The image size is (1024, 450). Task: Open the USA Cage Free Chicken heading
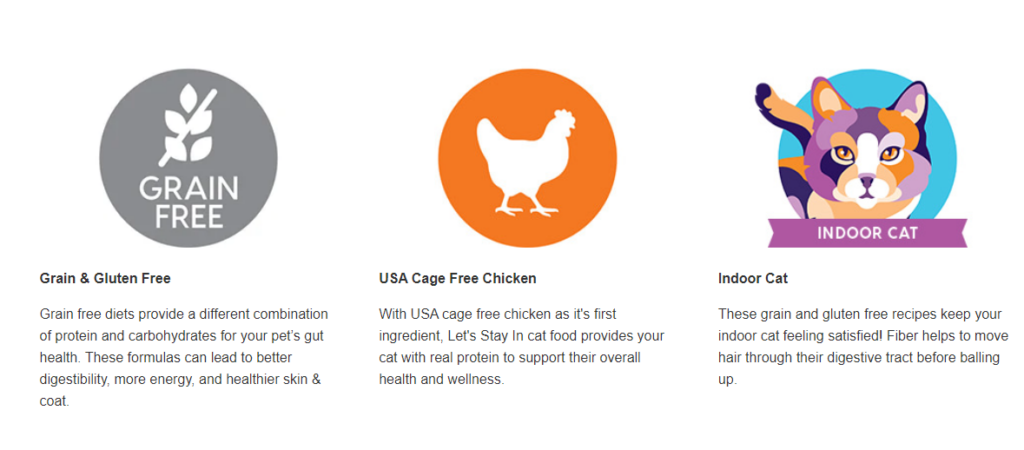tap(458, 278)
